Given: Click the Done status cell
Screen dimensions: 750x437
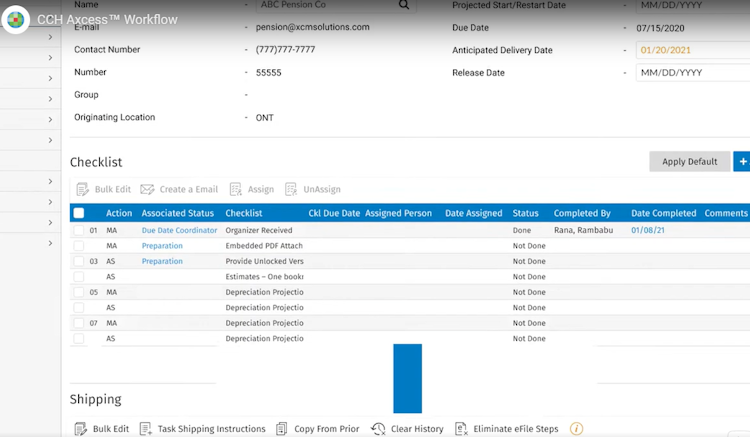Looking at the screenshot, I should [522, 230].
